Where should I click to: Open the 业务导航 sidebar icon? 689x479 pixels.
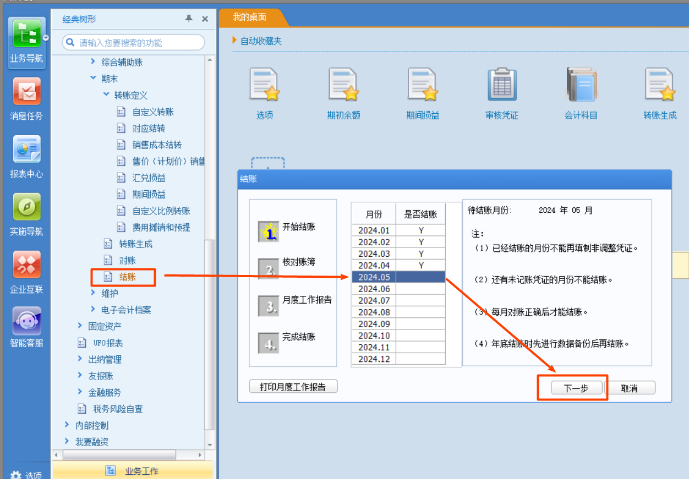[x=27, y=38]
